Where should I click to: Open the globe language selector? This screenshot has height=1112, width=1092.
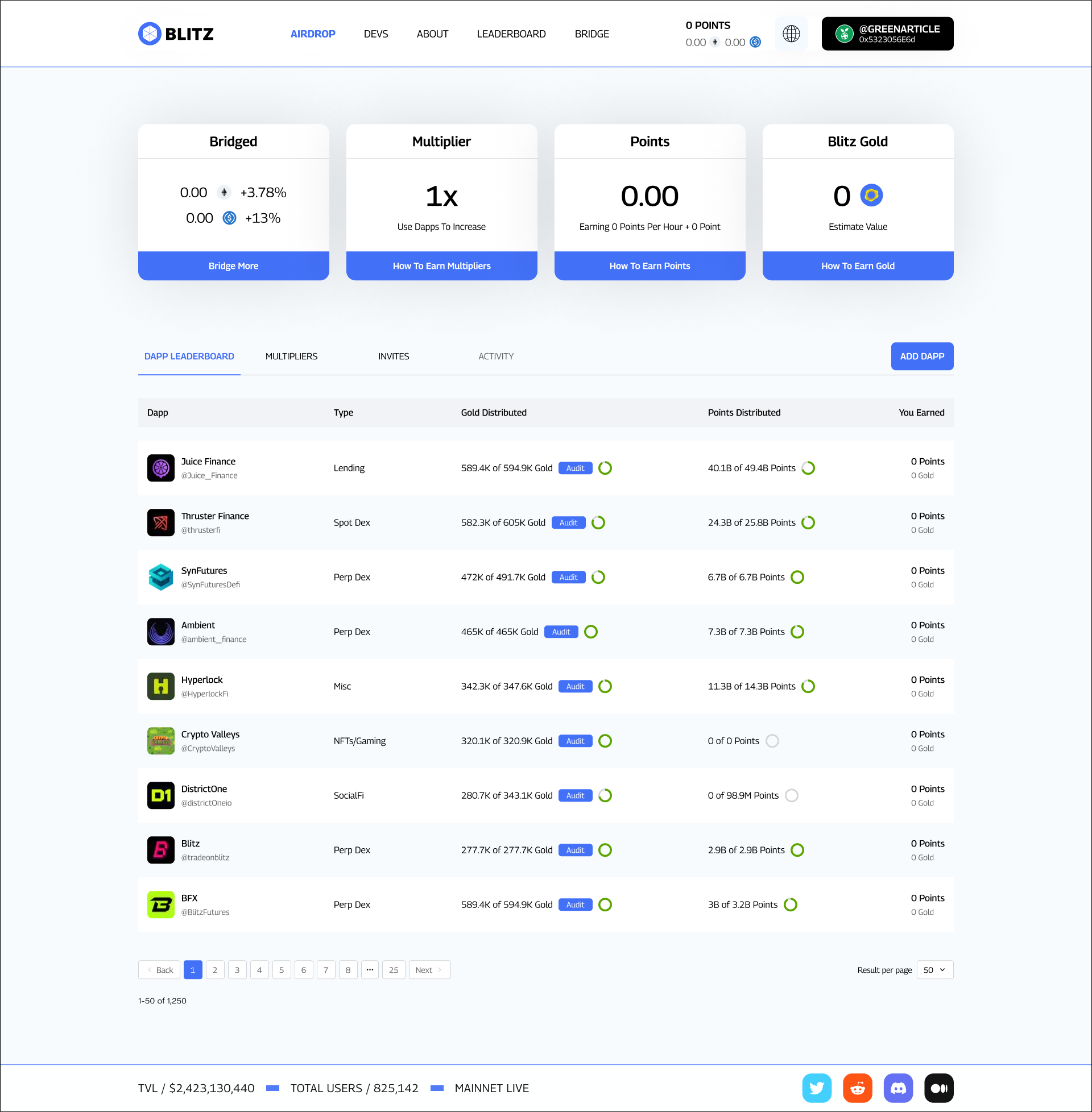coord(791,34)
